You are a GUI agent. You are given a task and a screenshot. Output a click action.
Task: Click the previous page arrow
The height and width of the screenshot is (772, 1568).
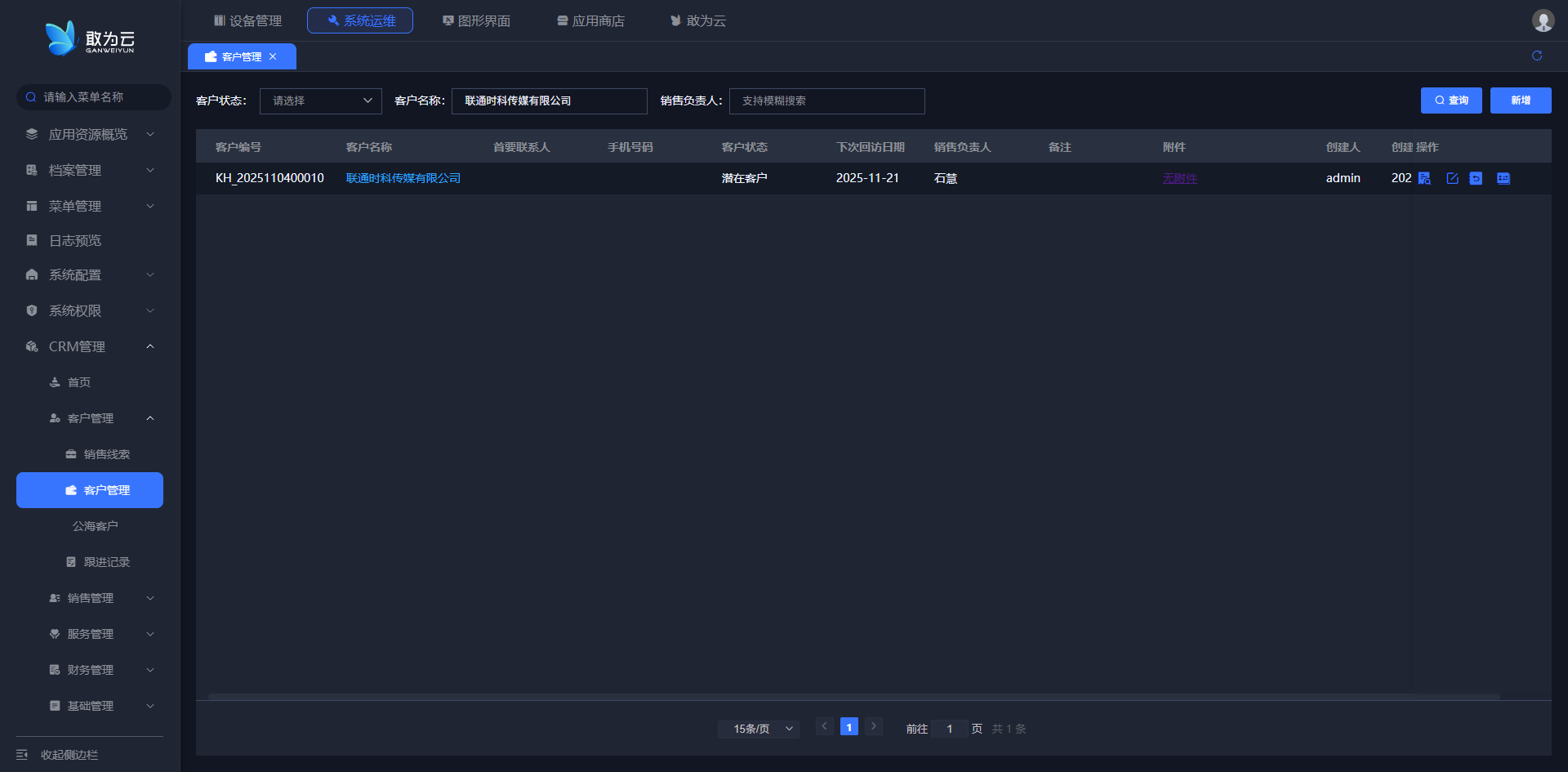click(x=825, y=726)
